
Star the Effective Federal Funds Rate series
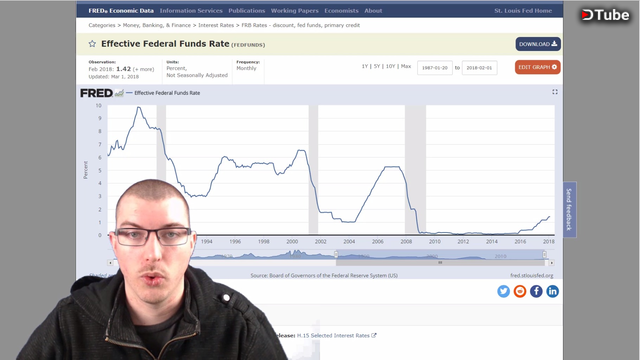click(92, 44)
